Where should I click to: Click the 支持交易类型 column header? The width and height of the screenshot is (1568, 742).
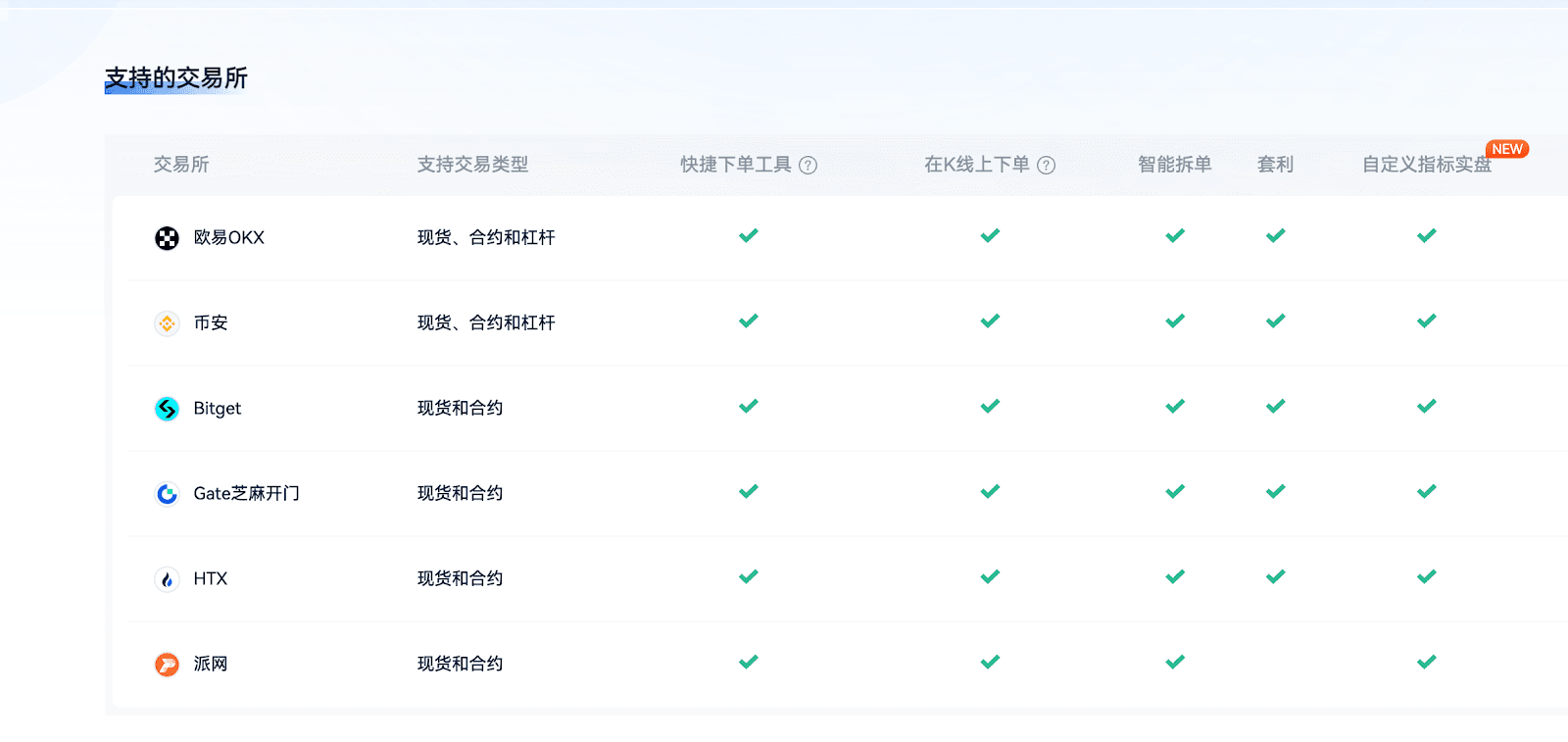473,165
